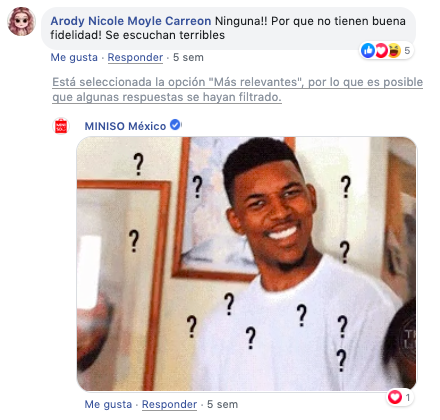
Task: Click the blue like reaction icon
Action: pyautogui.click(x=368, y=51)
